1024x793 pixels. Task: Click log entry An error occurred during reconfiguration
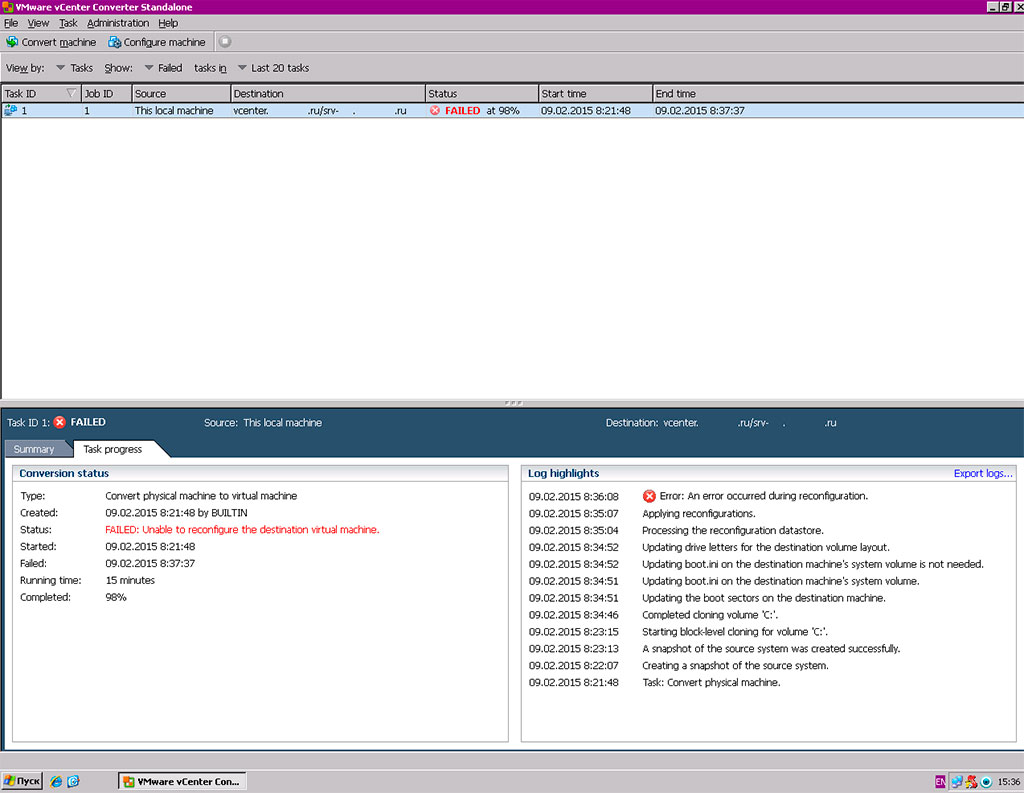763,496
